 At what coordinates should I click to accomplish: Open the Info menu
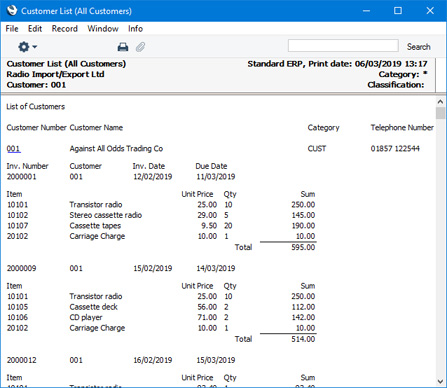135,29
